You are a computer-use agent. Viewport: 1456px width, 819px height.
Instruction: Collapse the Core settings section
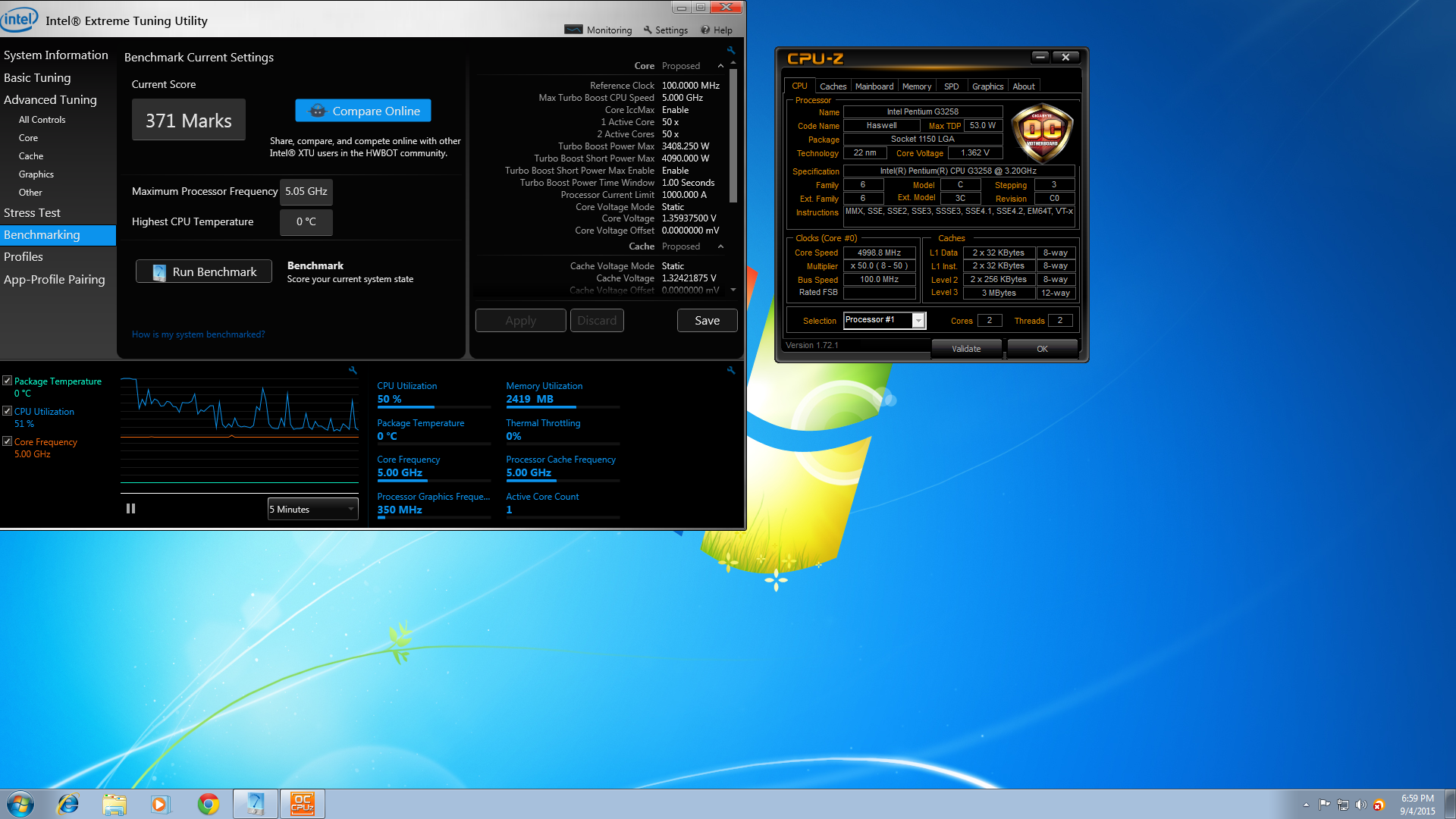(x=720, y=66)
